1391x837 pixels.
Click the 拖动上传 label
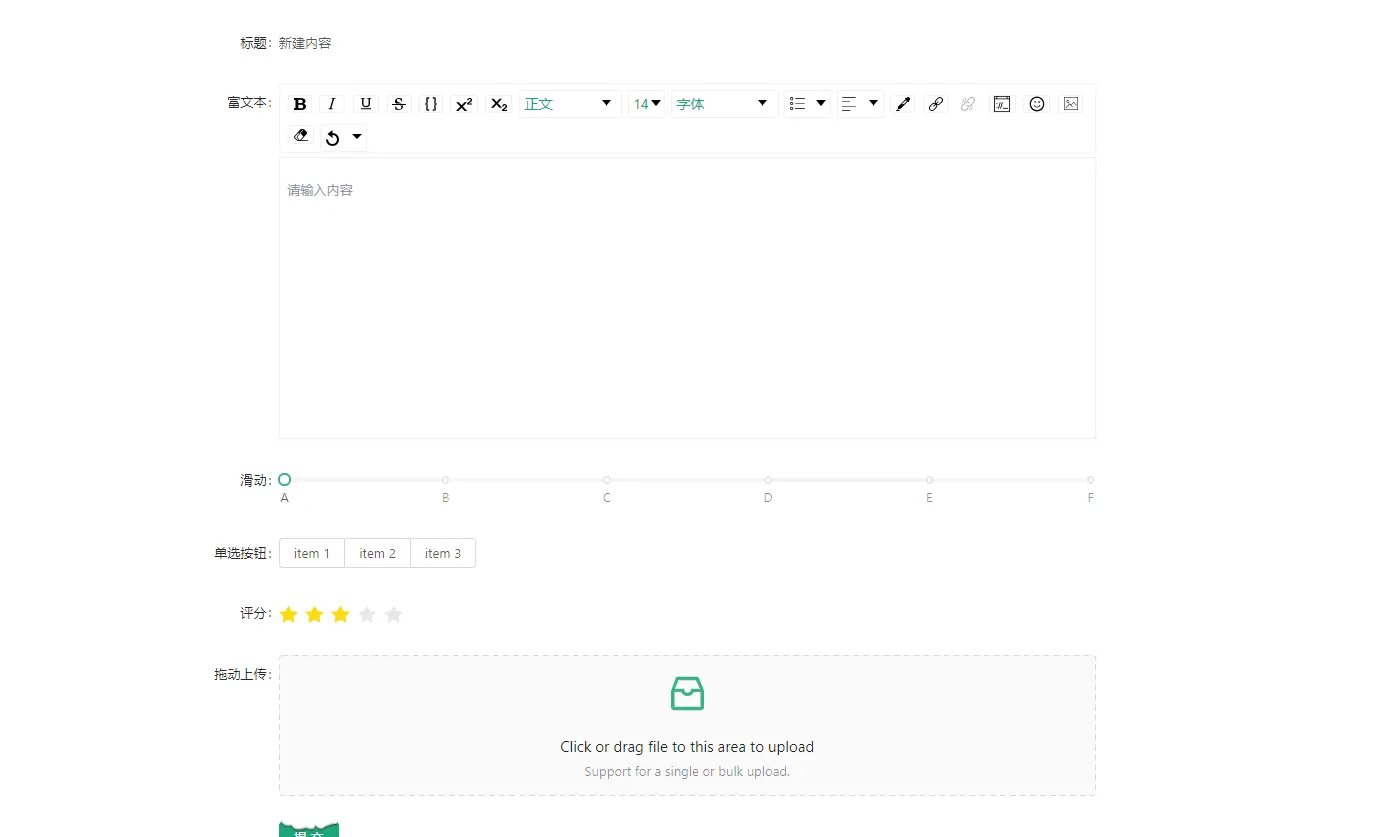tap(242, 674)
